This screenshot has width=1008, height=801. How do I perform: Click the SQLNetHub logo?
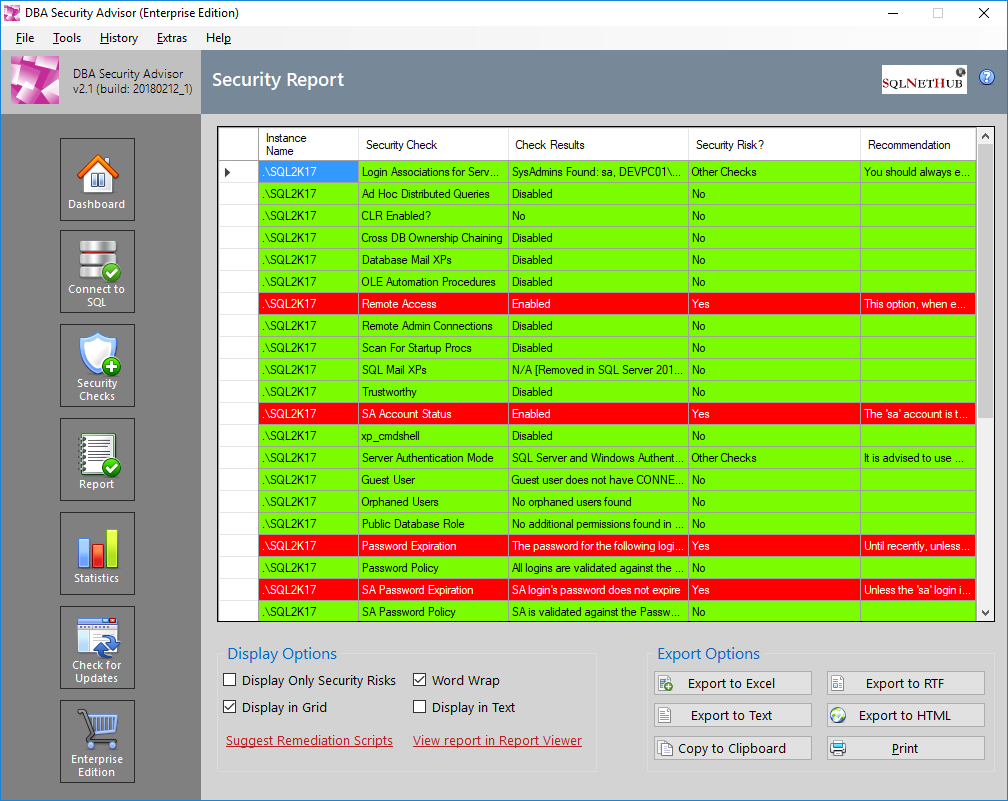924,80
